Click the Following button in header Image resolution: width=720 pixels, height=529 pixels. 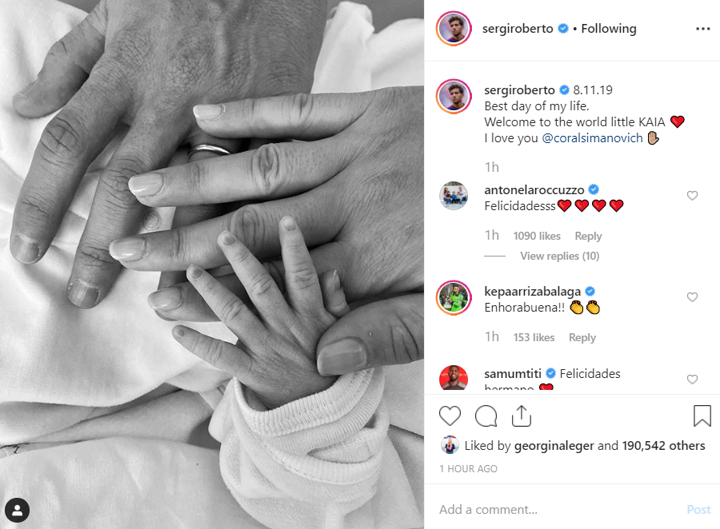tap(608, 28)
